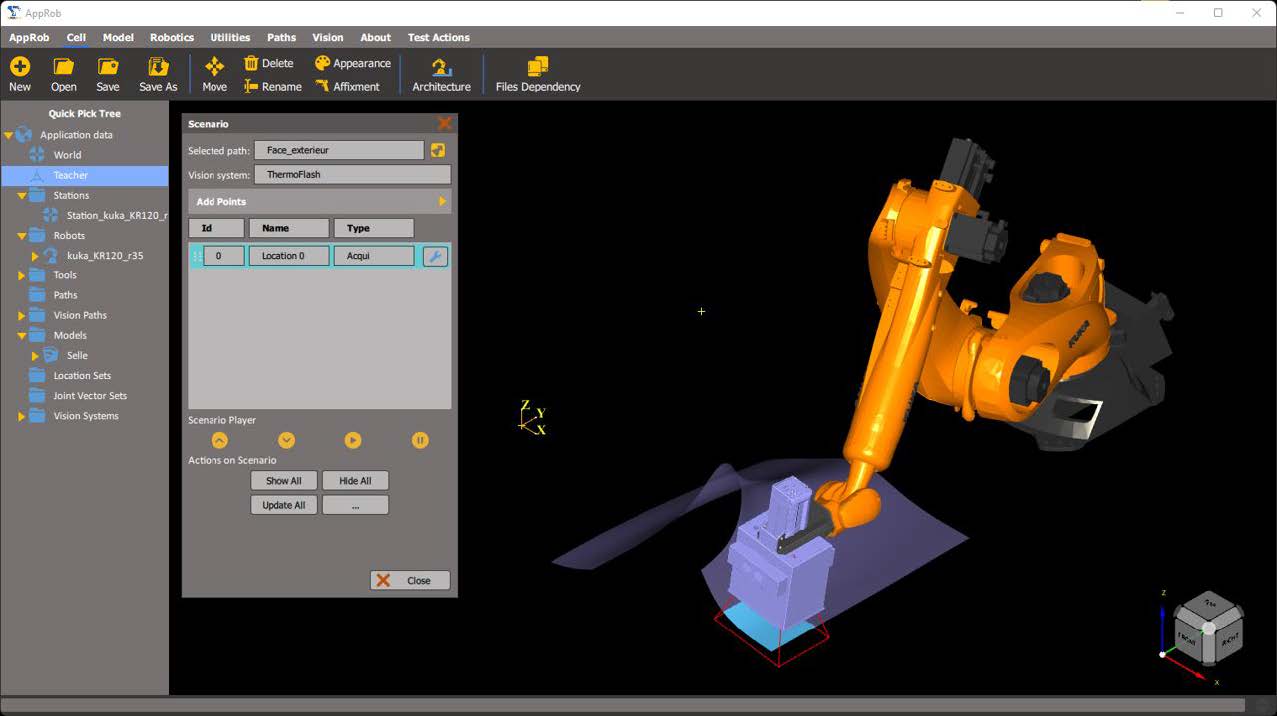The image size is (1277, 716).
Task: Expand the Vision Systems tree node
Action: (x=22, y=416)
